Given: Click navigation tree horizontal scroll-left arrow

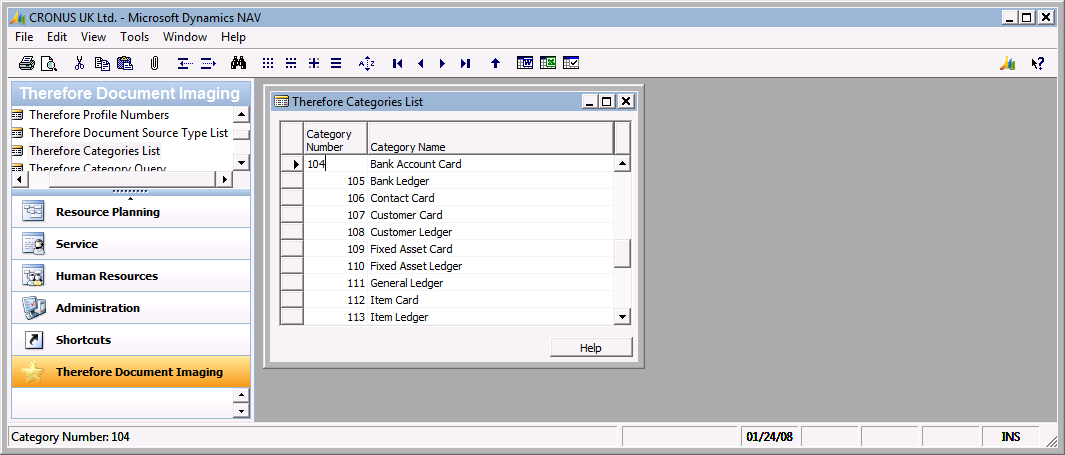Looking at the screenshot, I should tap(20, 179).
